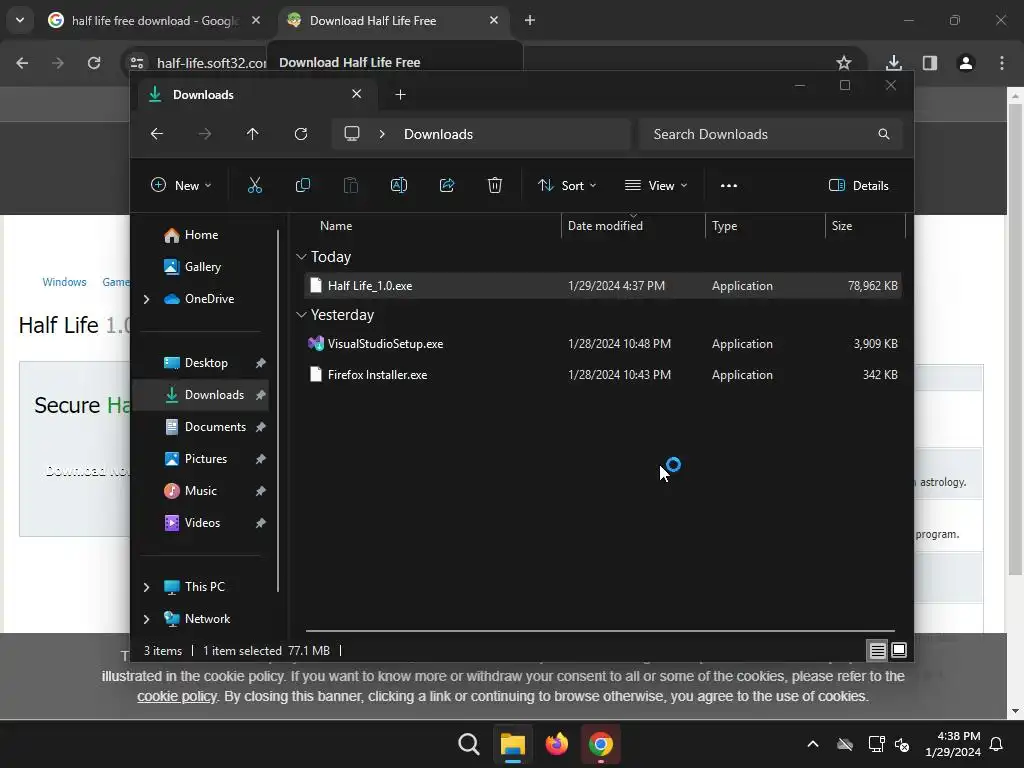This screenshot has height=768, width=1024.
Task: Click the Cut scissors icon in Explorer toolbar
Action: coord(255,185)
